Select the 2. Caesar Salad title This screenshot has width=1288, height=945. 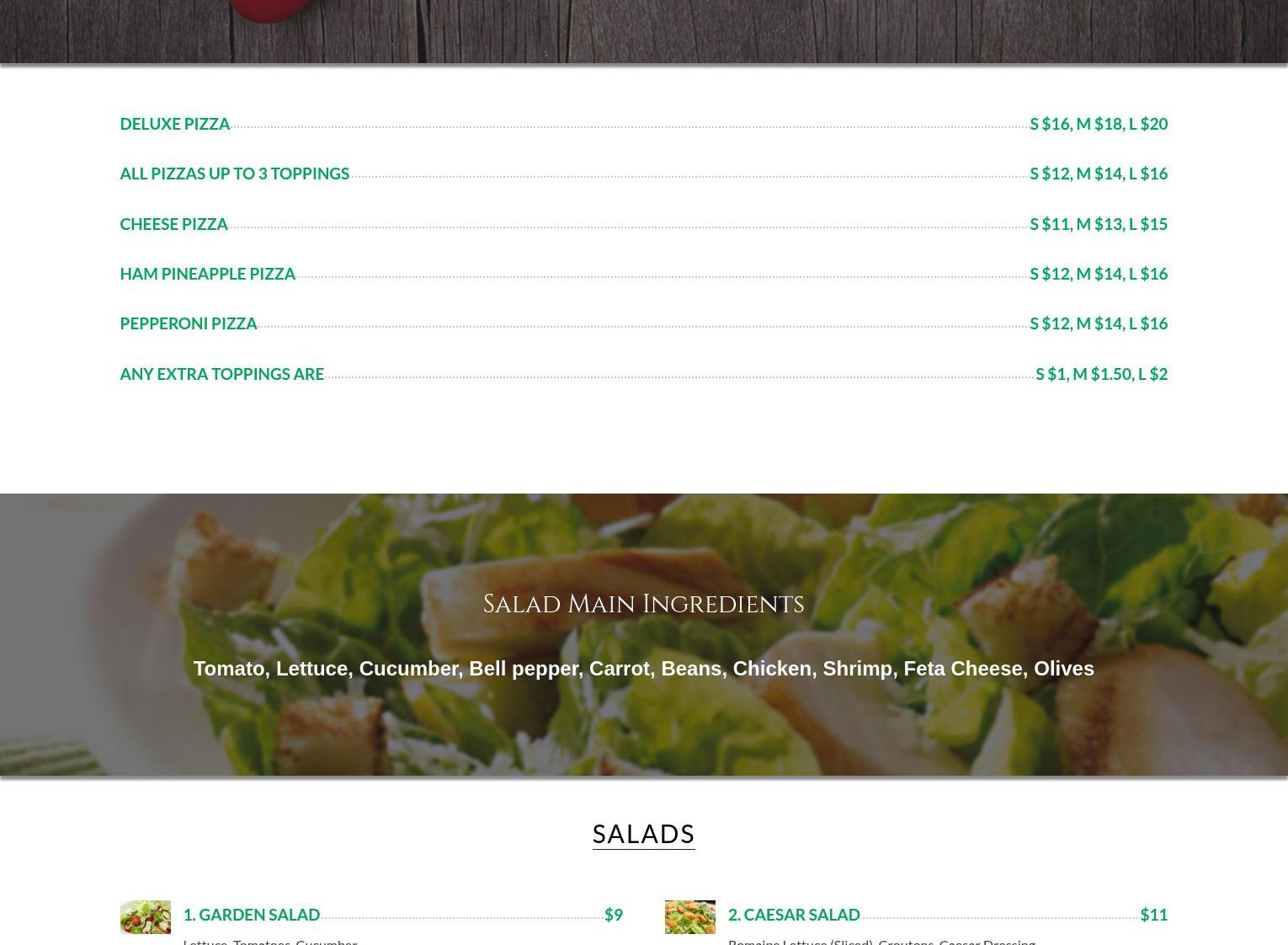(794, 915)
